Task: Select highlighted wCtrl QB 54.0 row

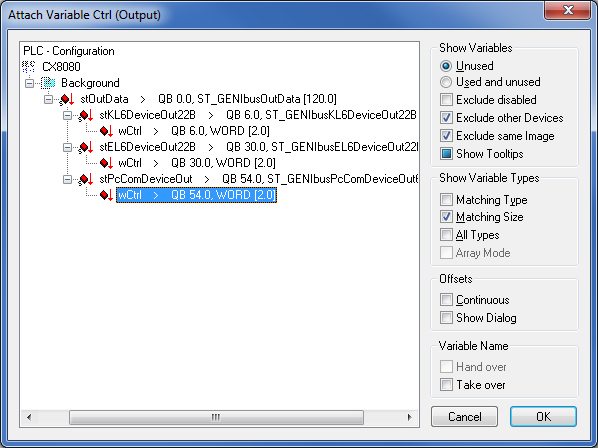Action: (x=196, y=195)
